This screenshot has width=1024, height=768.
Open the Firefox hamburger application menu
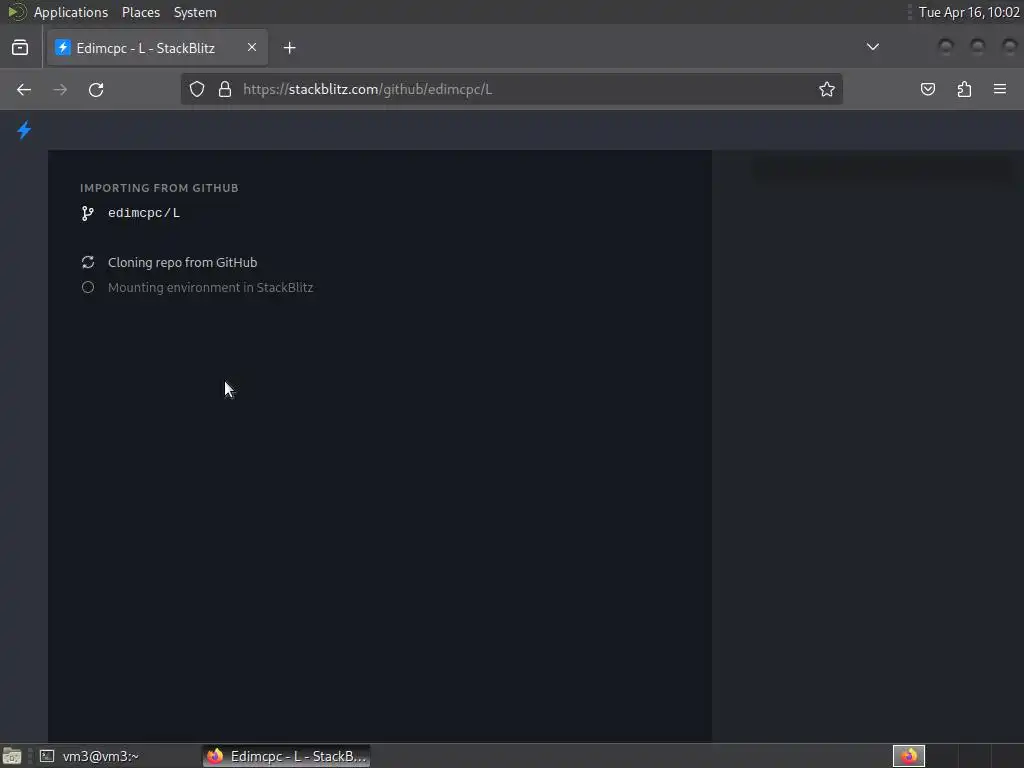click(1000, 89)
